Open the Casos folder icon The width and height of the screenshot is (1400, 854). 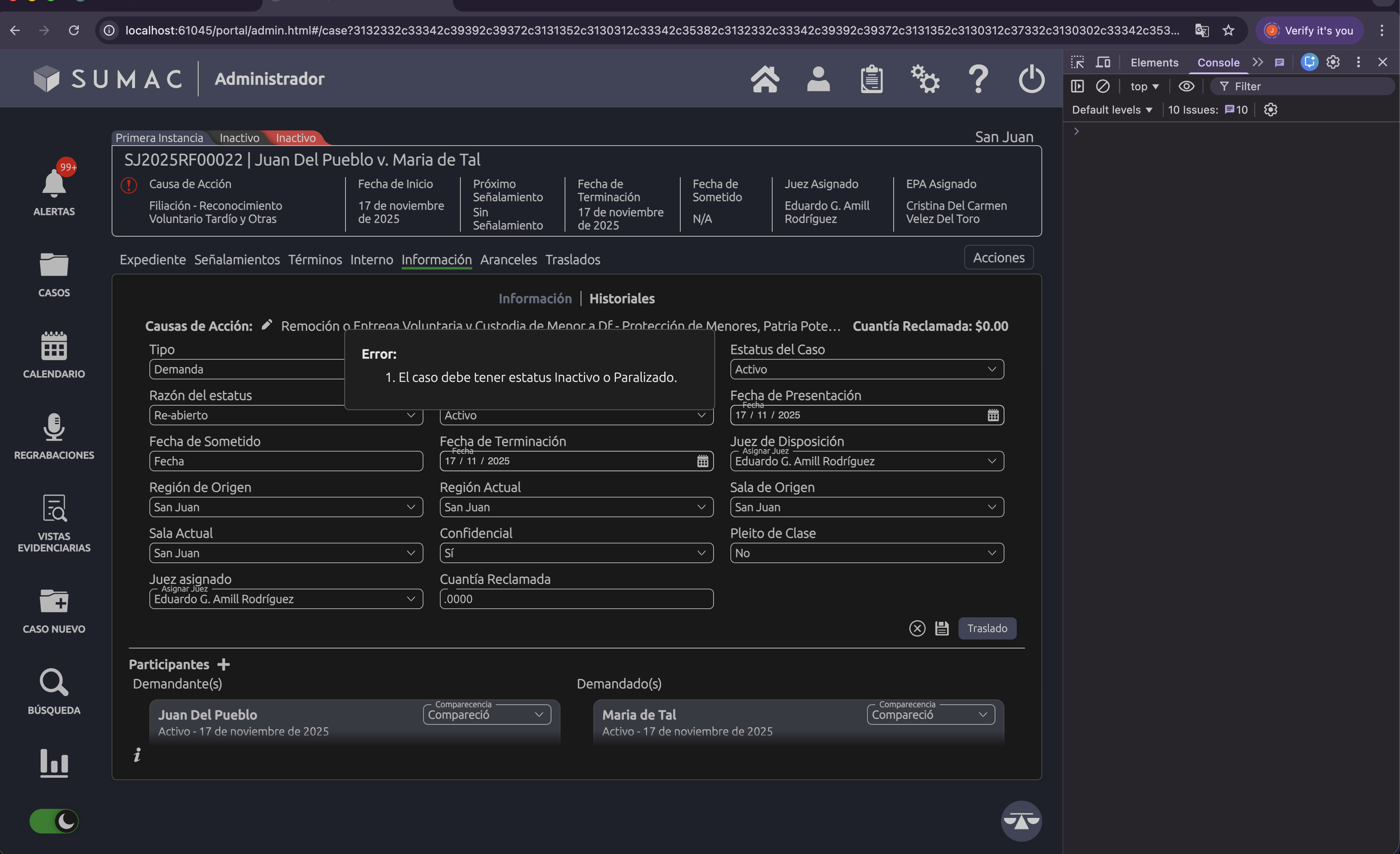point(54,265)
